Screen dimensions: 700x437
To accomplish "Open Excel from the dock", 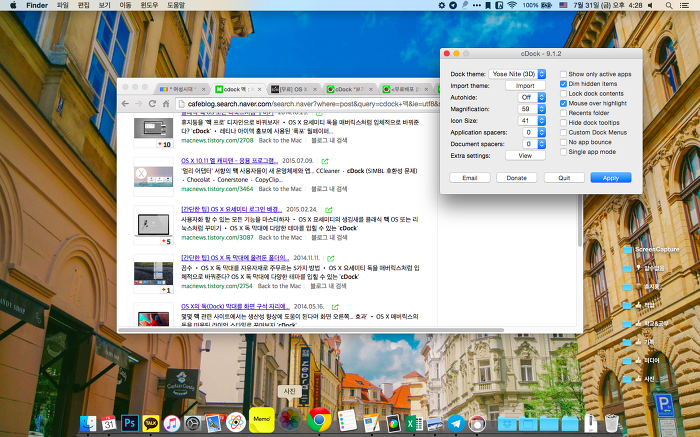I will [x=412, y=423].
